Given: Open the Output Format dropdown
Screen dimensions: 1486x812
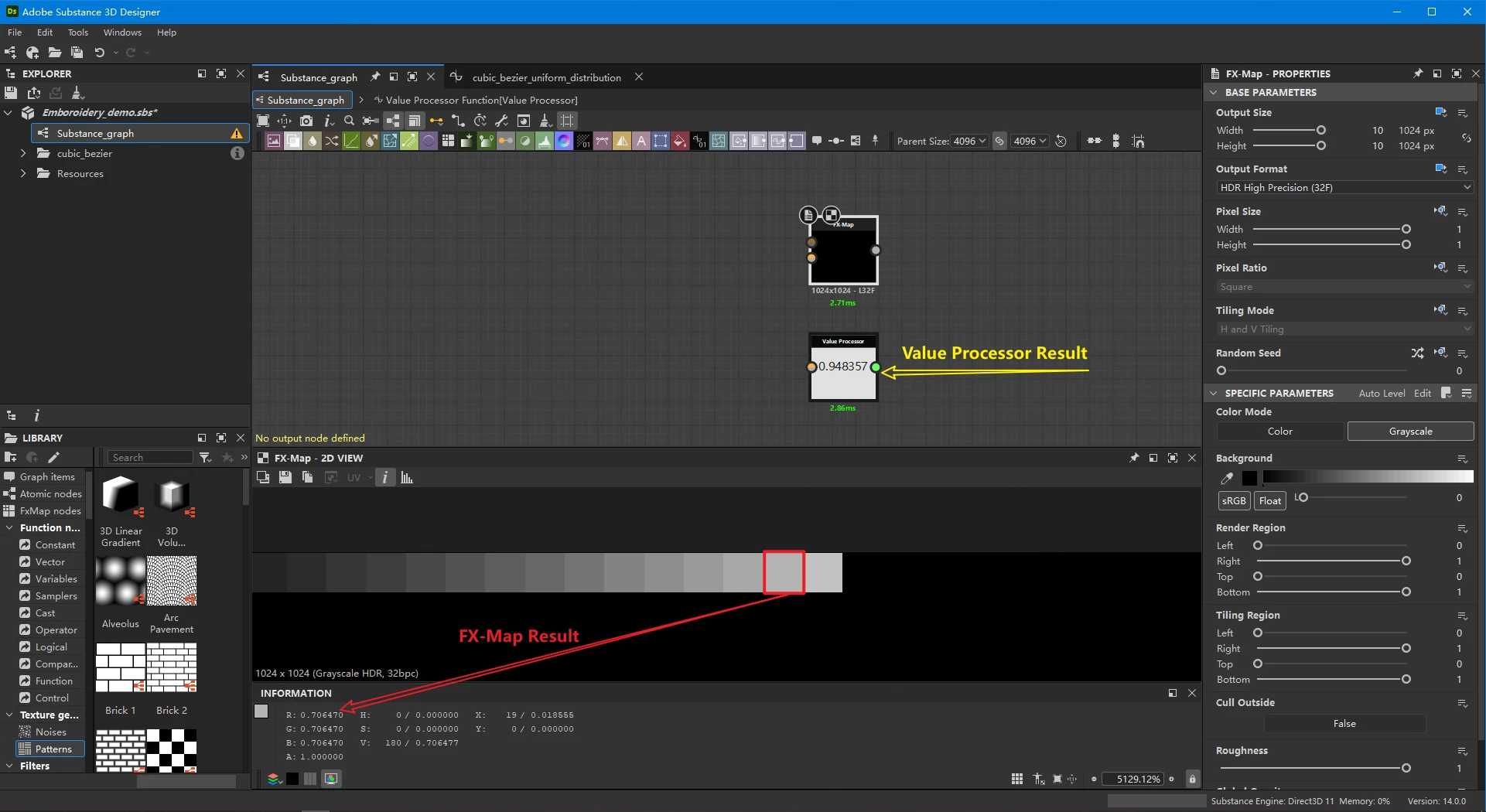Looking at the screenshot, I should click(1344, 188).
